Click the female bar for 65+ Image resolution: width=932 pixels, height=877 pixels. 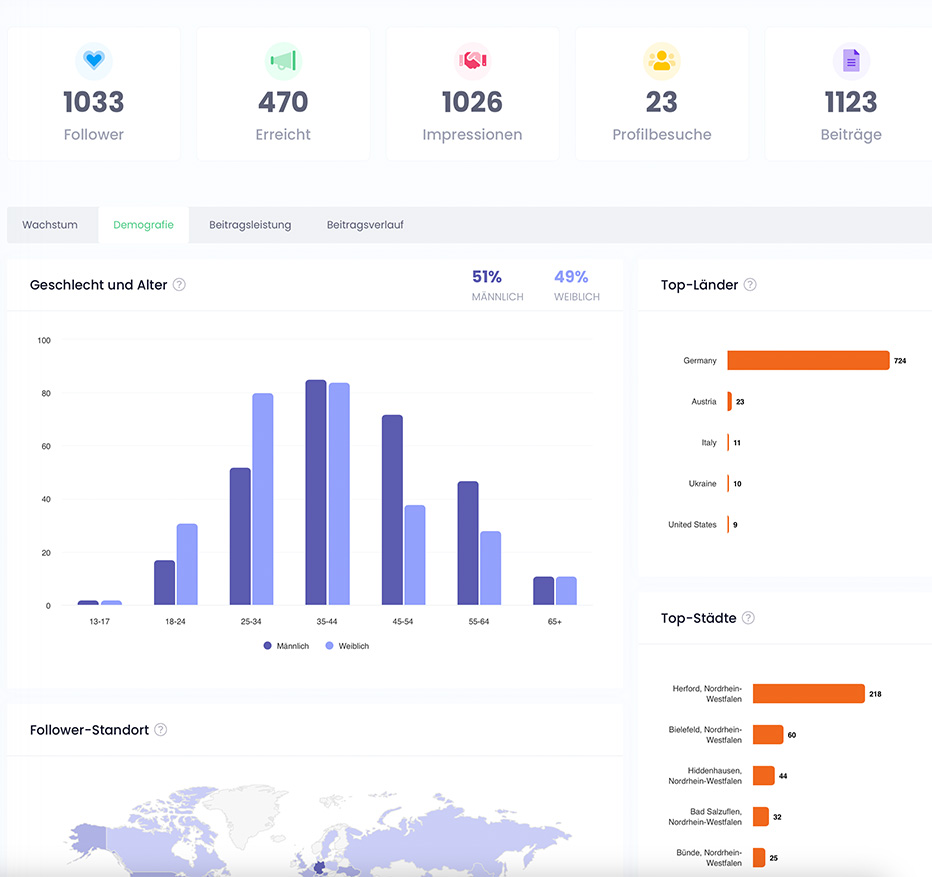point(566,590)
